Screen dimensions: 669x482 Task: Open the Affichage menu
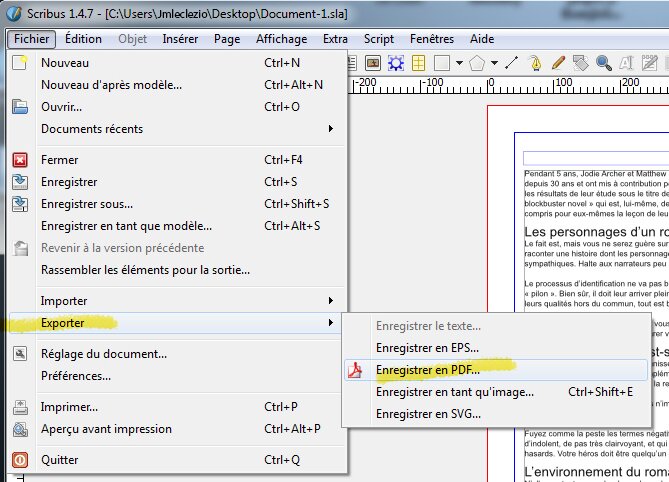pos(282,39)
